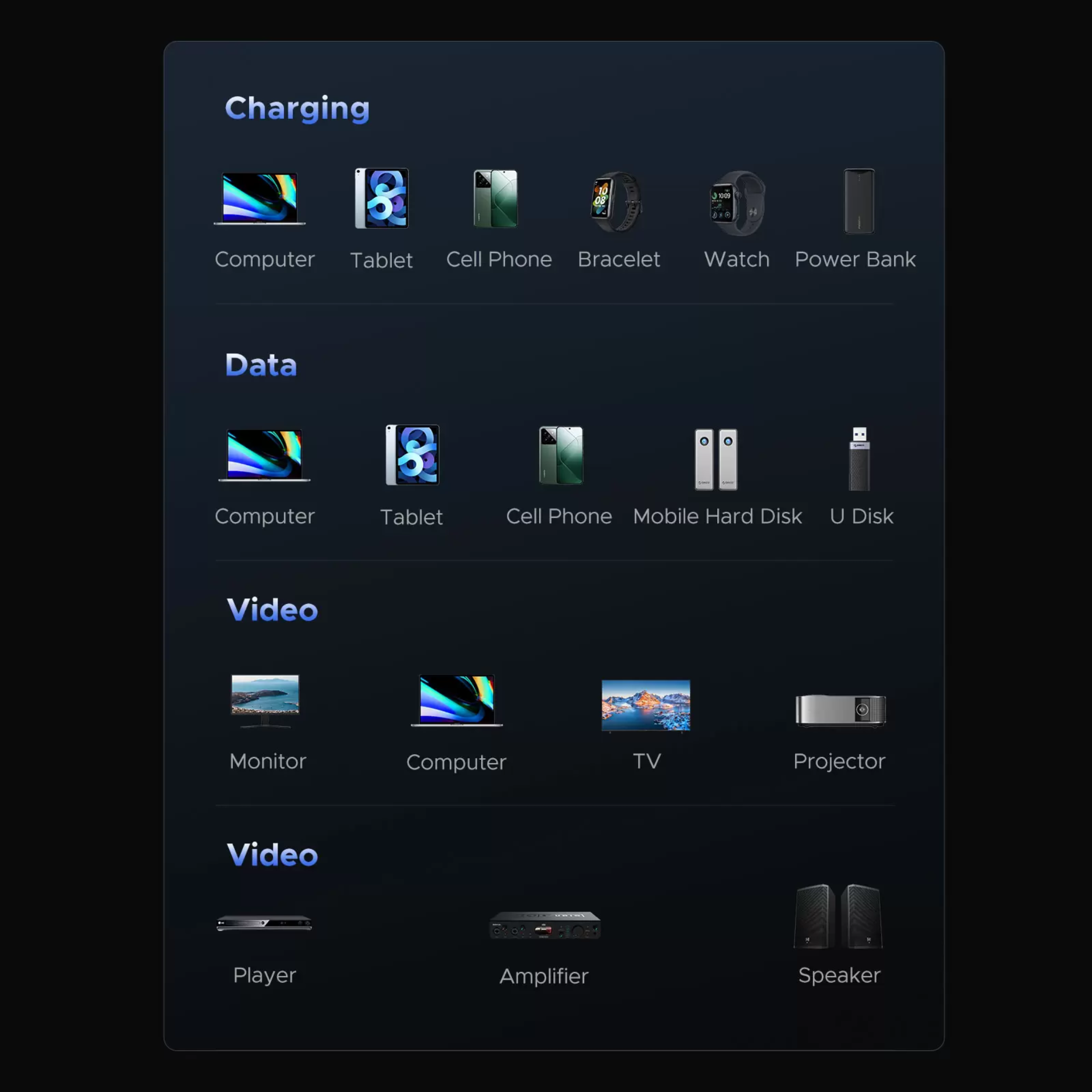
Task: Click the Watch icon in Charging row
Action: coord(738,203)
